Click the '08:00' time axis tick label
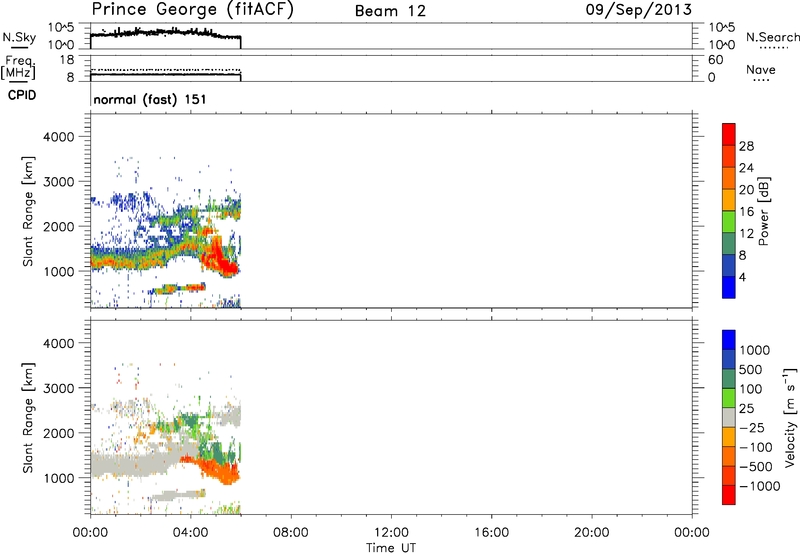Image resolution: width=800 pixels, height=554 pixels. coord(291,533)
